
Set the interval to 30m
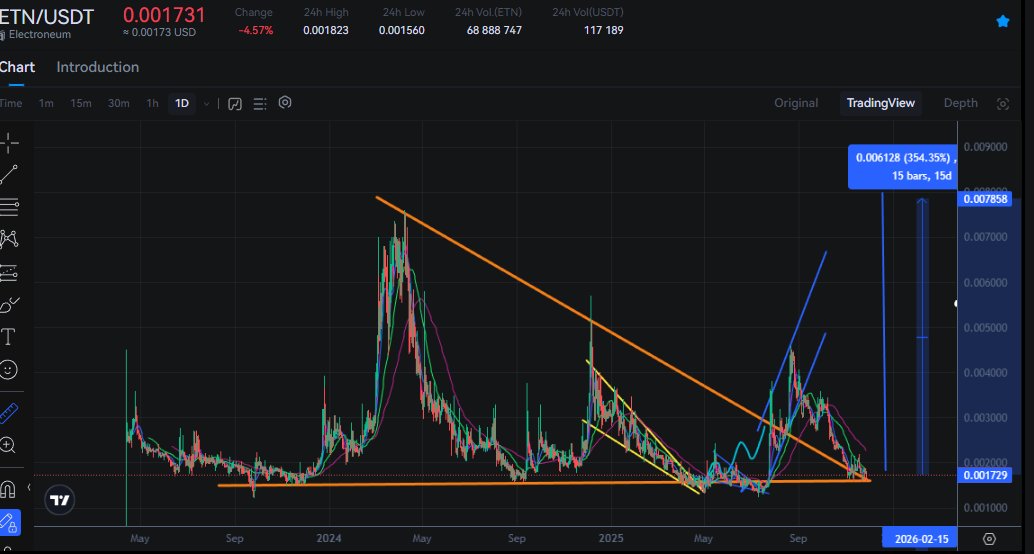(x=119, y=104)
